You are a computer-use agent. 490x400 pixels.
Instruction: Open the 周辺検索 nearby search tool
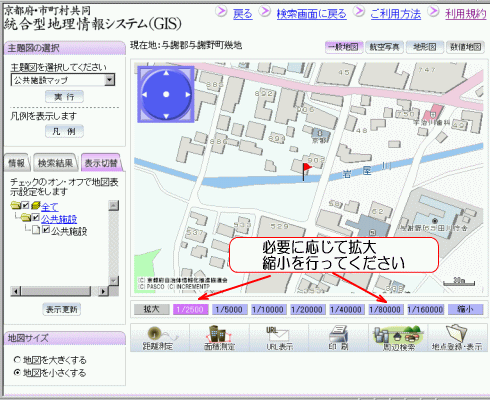point(398,337)
